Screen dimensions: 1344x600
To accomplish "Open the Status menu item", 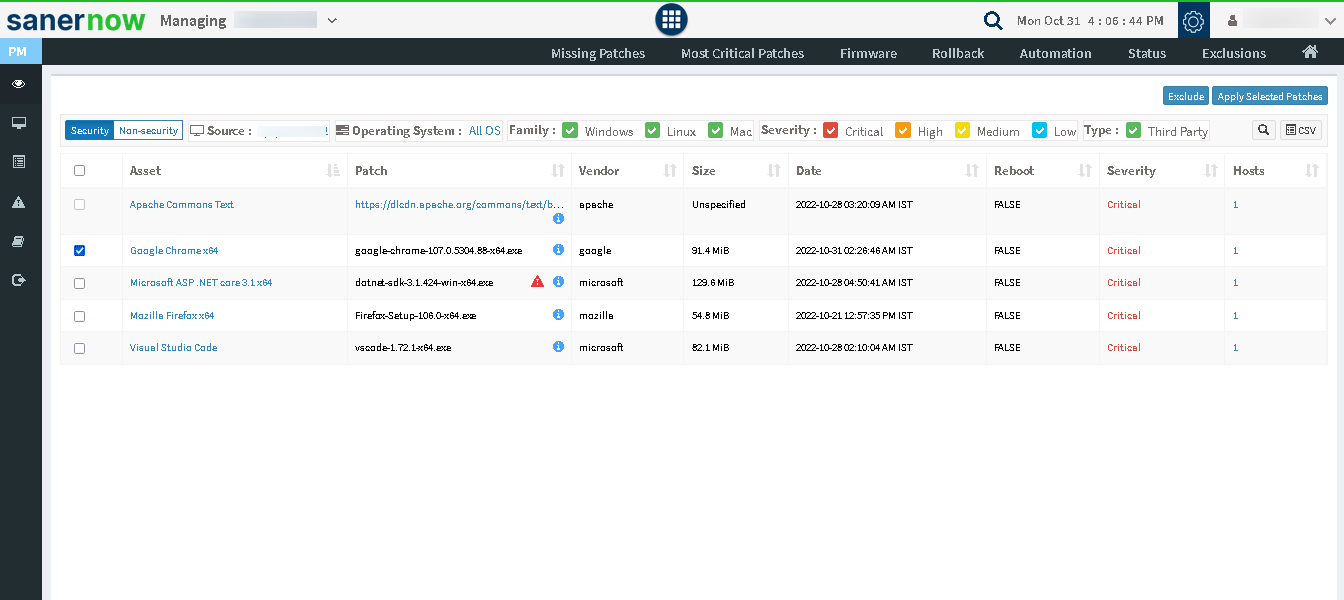I will coord(1147,53).
